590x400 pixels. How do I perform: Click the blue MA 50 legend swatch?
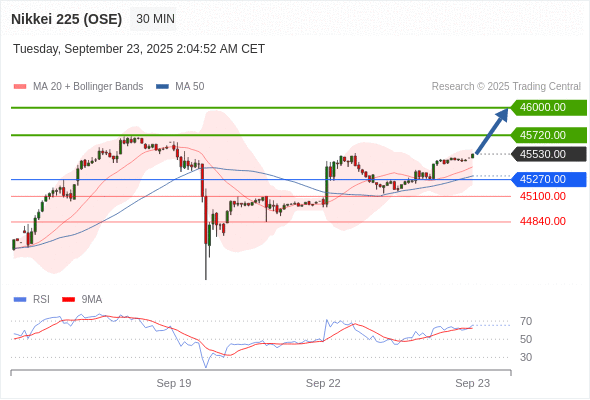[x=162, y=87]
